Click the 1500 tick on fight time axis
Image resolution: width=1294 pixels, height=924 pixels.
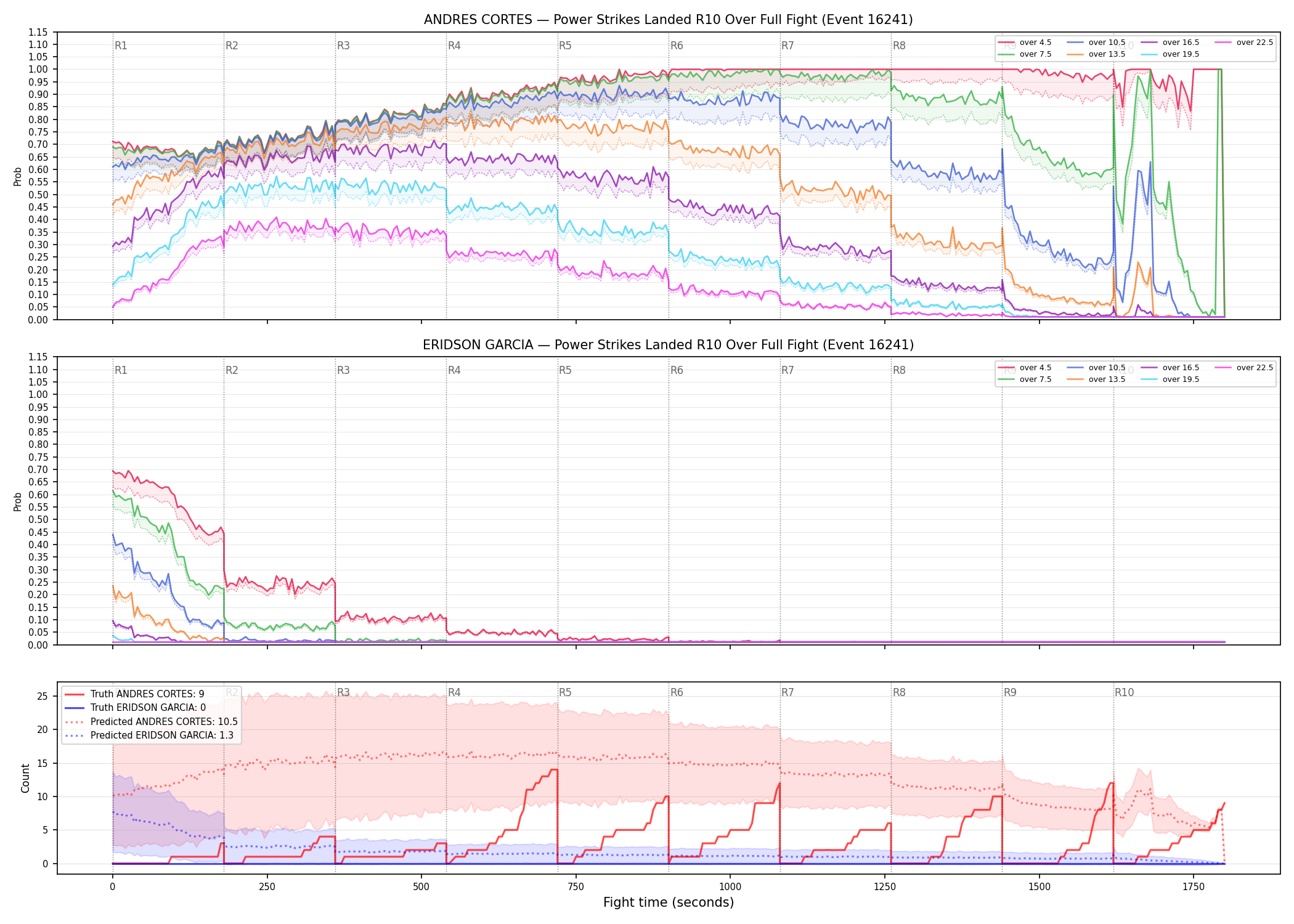pos(1040,887)
